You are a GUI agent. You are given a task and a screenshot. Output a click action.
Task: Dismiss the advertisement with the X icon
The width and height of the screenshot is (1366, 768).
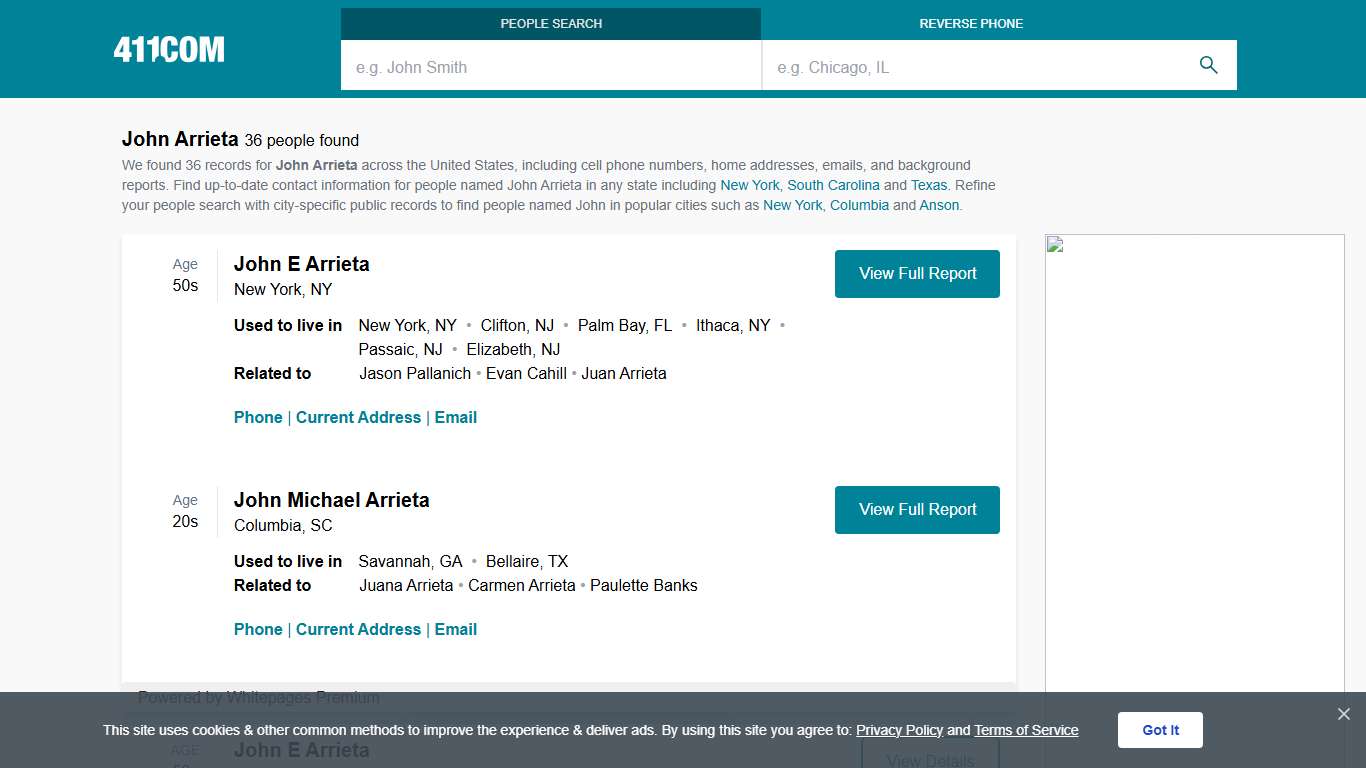tap(1343, 714)
